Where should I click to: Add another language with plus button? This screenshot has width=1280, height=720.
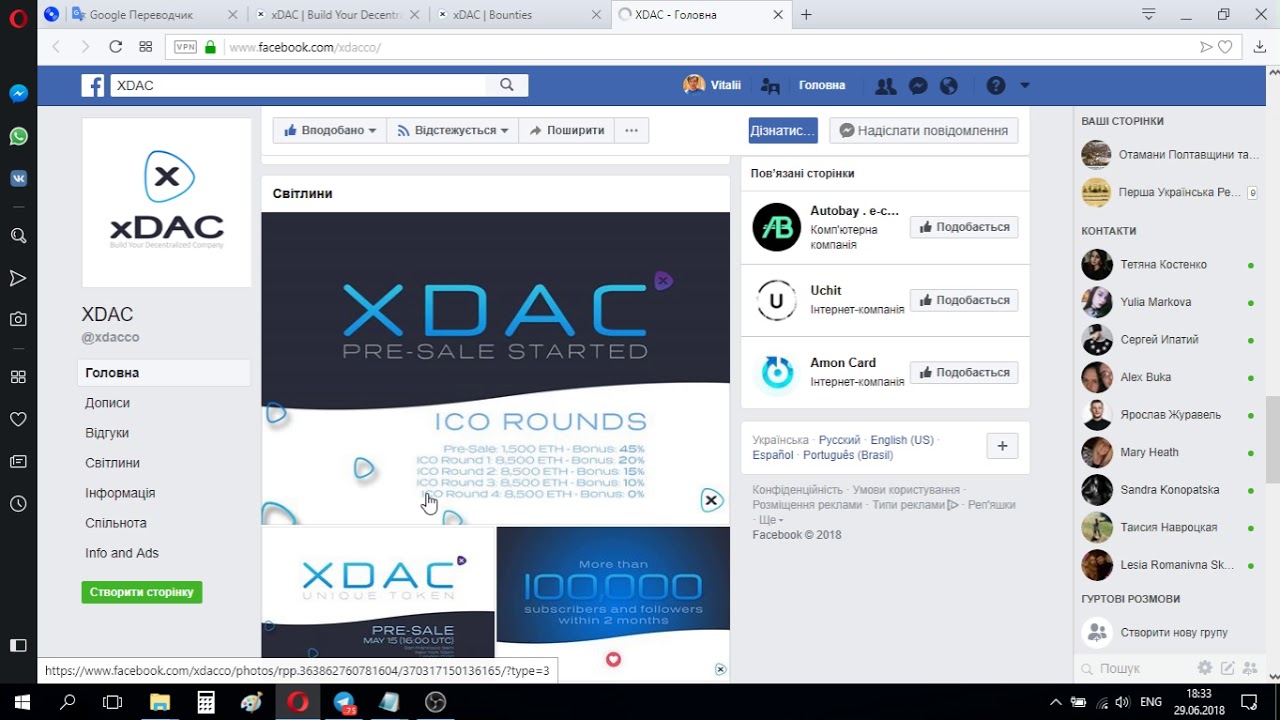1002,446
